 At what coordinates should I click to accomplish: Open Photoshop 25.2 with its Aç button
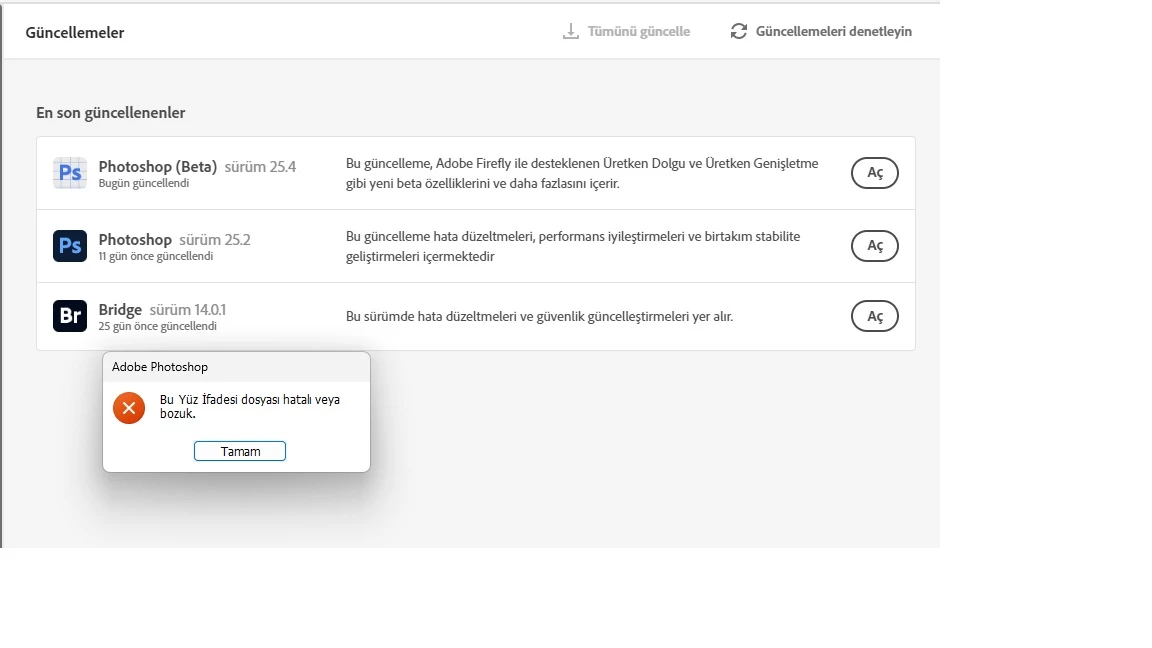click(874, 245)
